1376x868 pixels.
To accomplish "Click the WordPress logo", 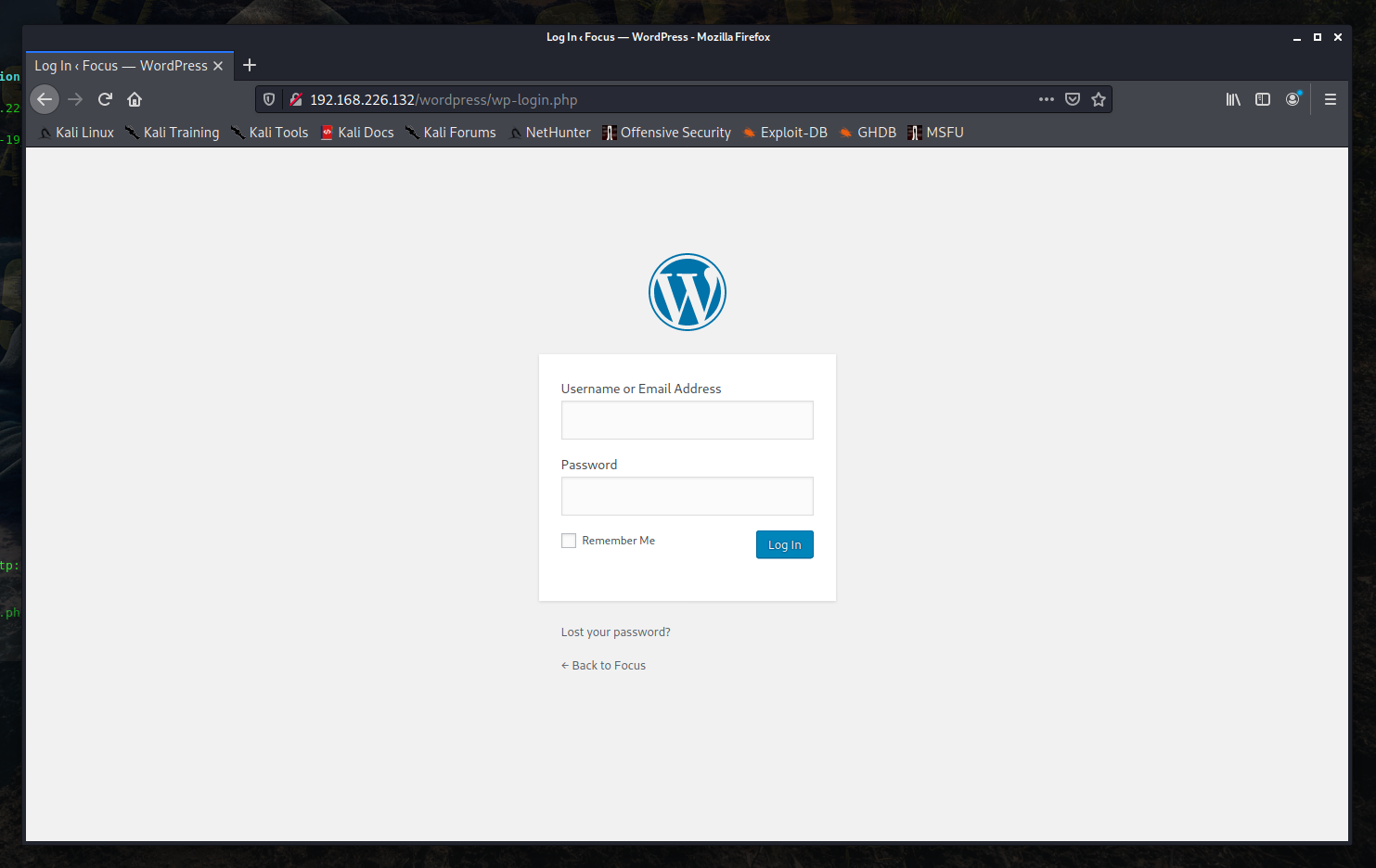I will click(x=688, y=292).
